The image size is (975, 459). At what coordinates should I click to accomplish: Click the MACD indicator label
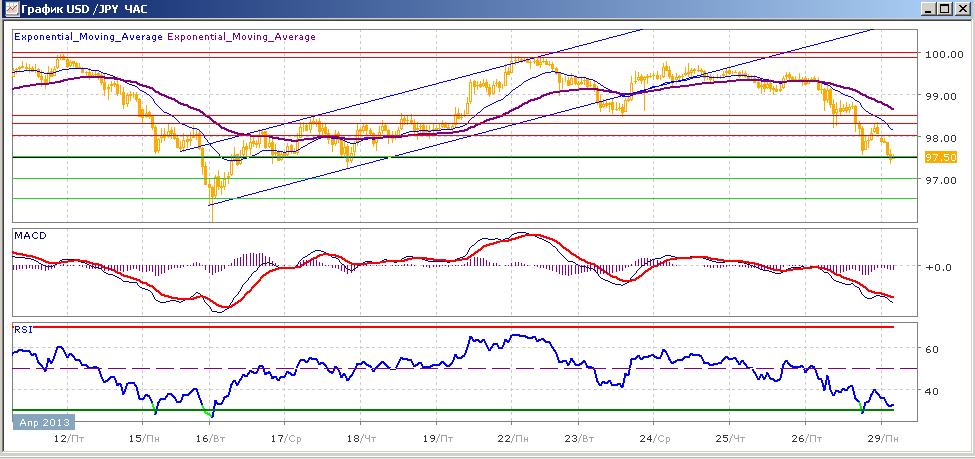click(30, 236)
